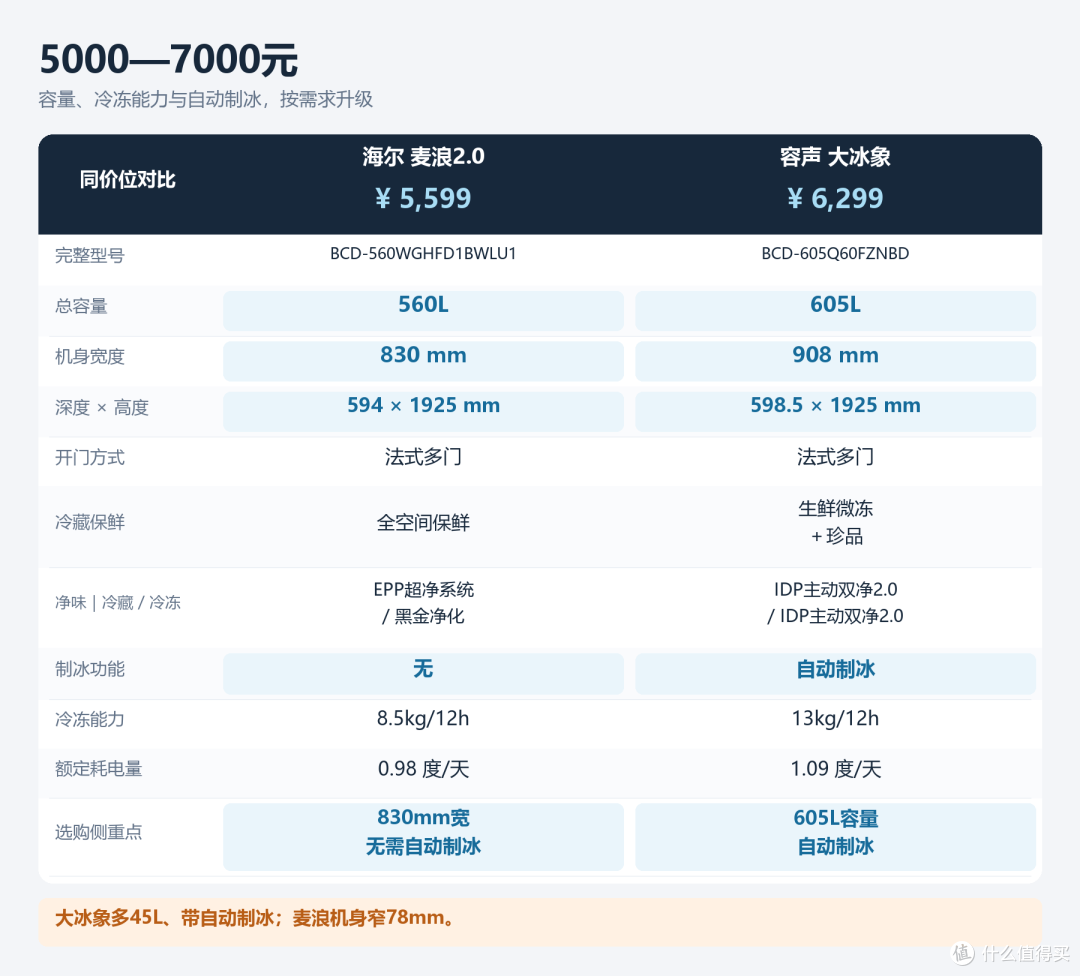Screen dimensions: 1080x976
Task: Click the 开门方式 row label
Action: (90, 457)
